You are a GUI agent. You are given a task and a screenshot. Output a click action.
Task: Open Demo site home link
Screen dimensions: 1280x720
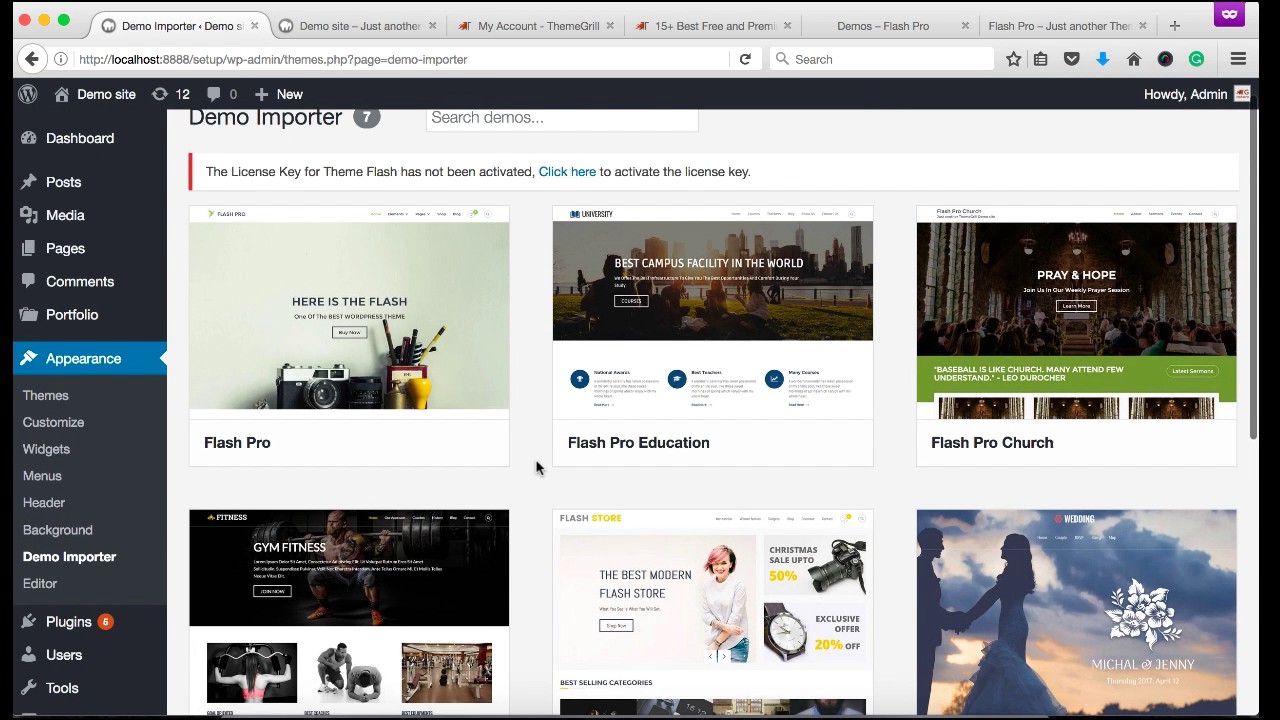(94, 94)
